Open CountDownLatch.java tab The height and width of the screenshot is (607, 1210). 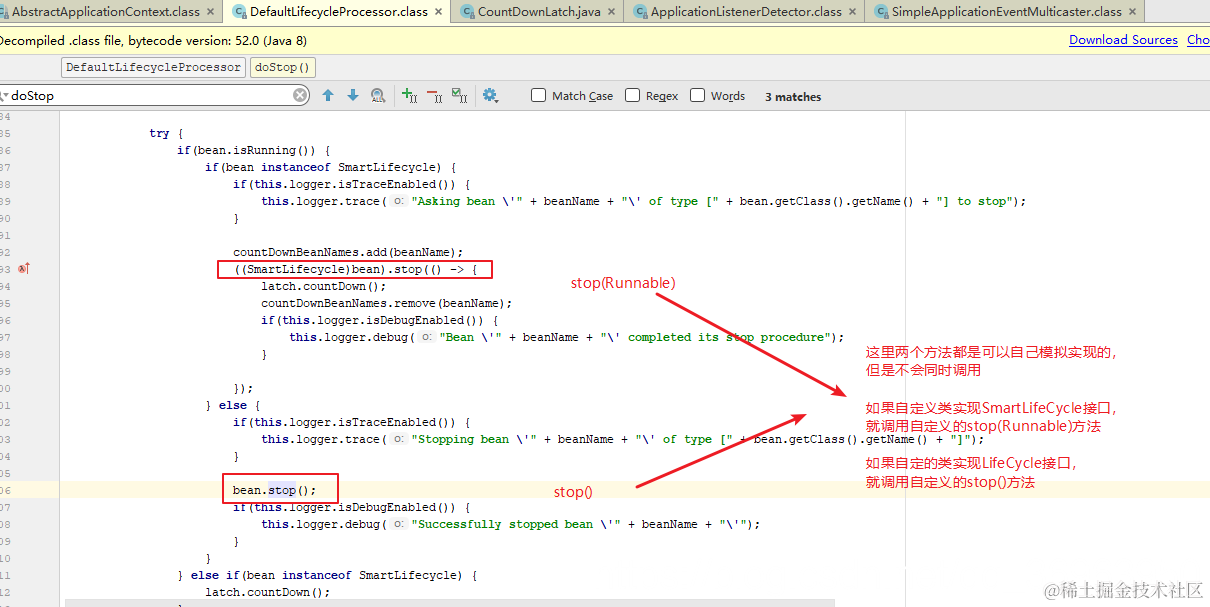pos(538,12)
